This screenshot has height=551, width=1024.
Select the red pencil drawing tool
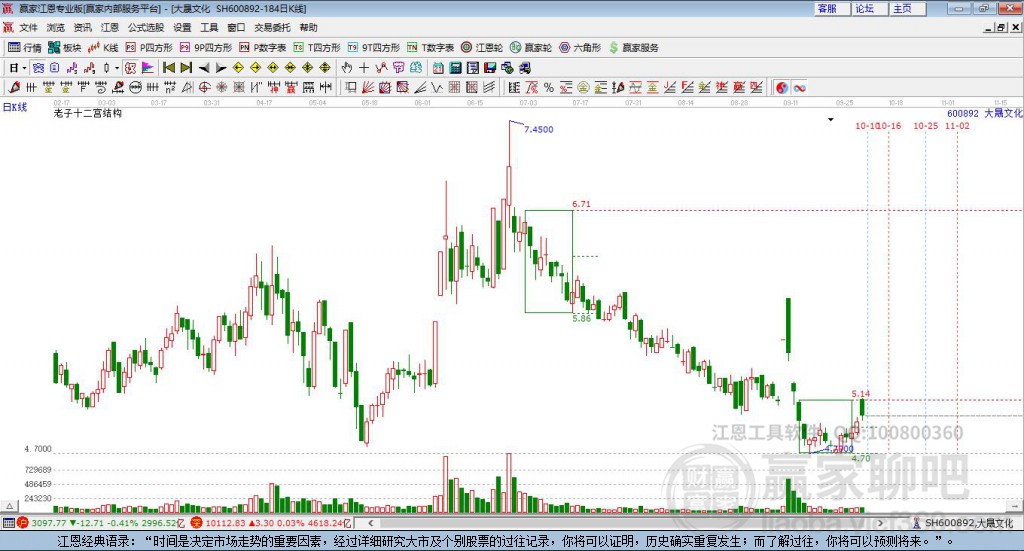coord(14,87)
